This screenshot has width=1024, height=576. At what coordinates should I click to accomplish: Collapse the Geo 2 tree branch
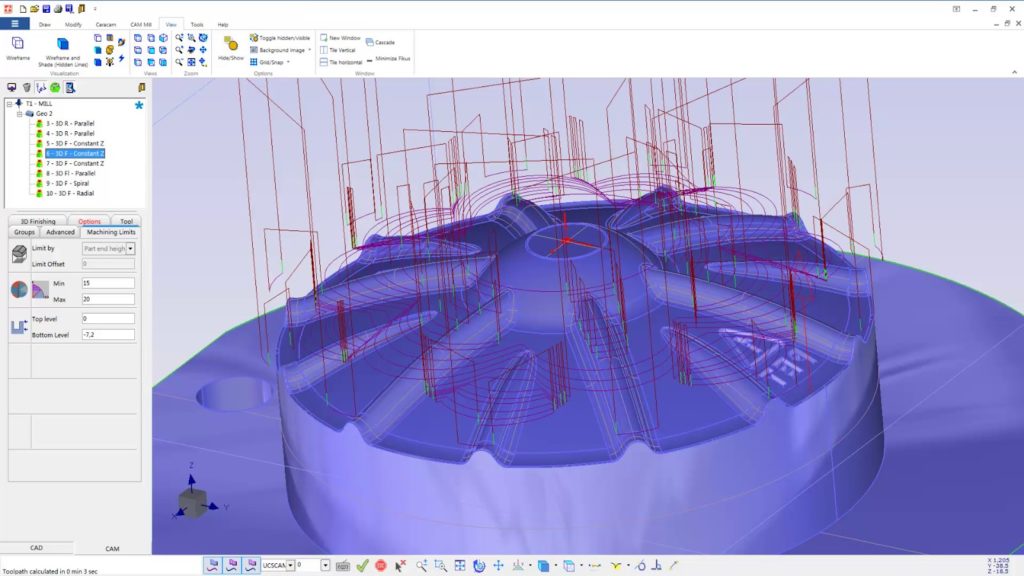pyautogui.click(x=19, y=113)
